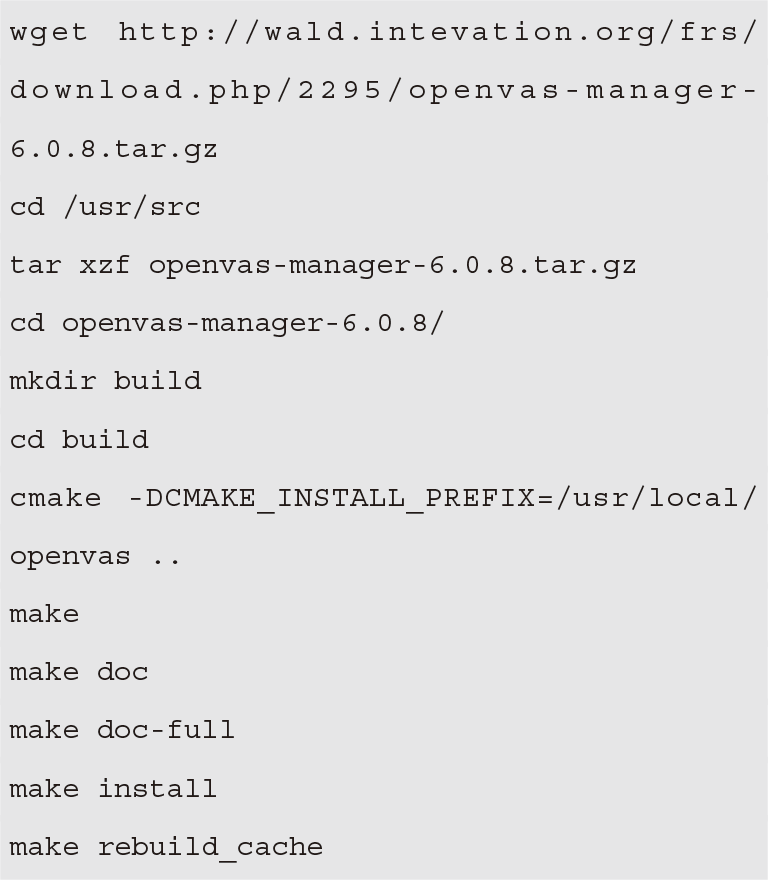
Task: Click the download.php/2295 path line
Action: (383, 91)
